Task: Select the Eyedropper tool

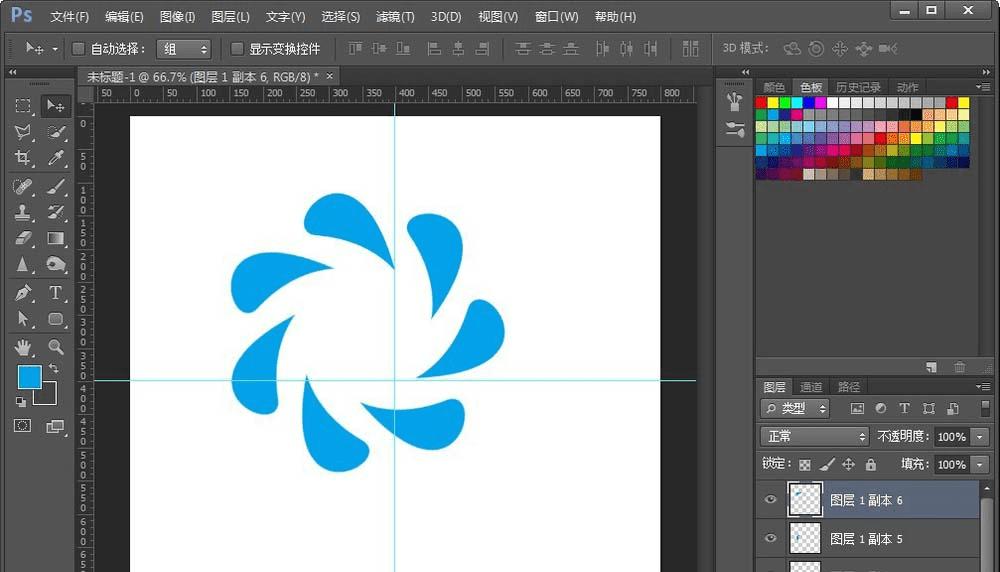Action: coord(55,158)
